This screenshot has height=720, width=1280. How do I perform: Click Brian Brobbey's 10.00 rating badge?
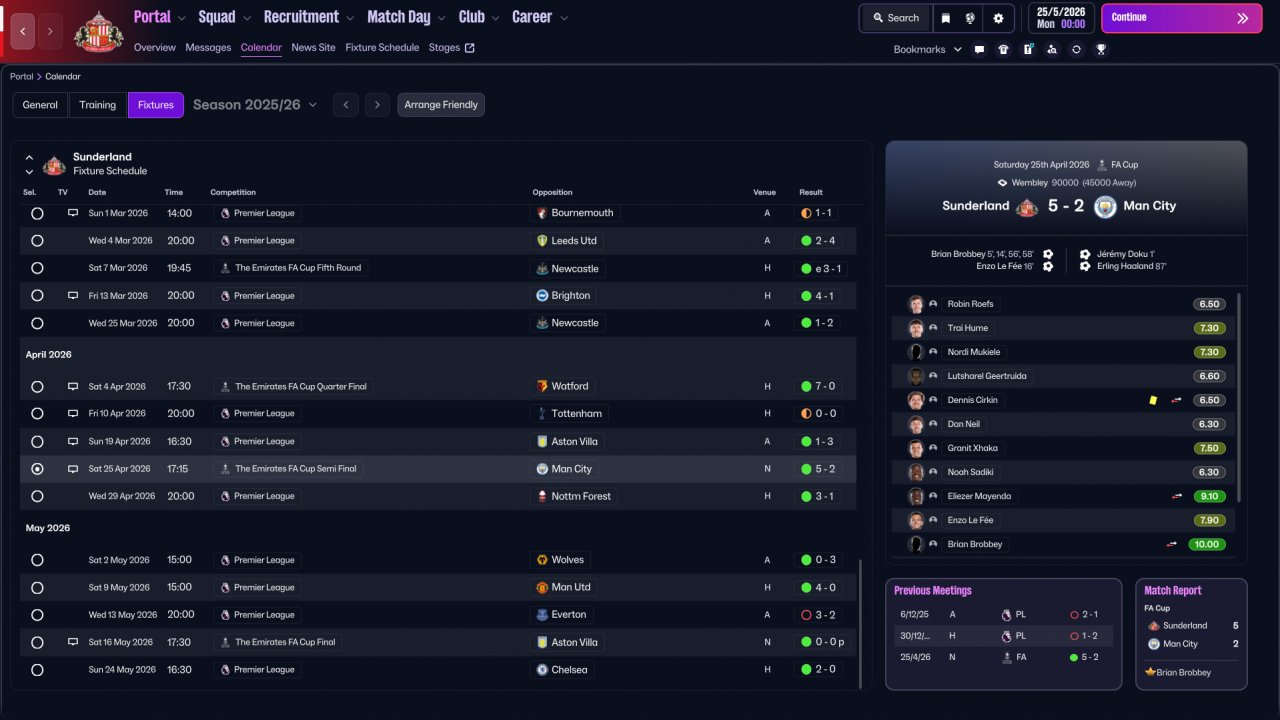tap(1207, 544)
